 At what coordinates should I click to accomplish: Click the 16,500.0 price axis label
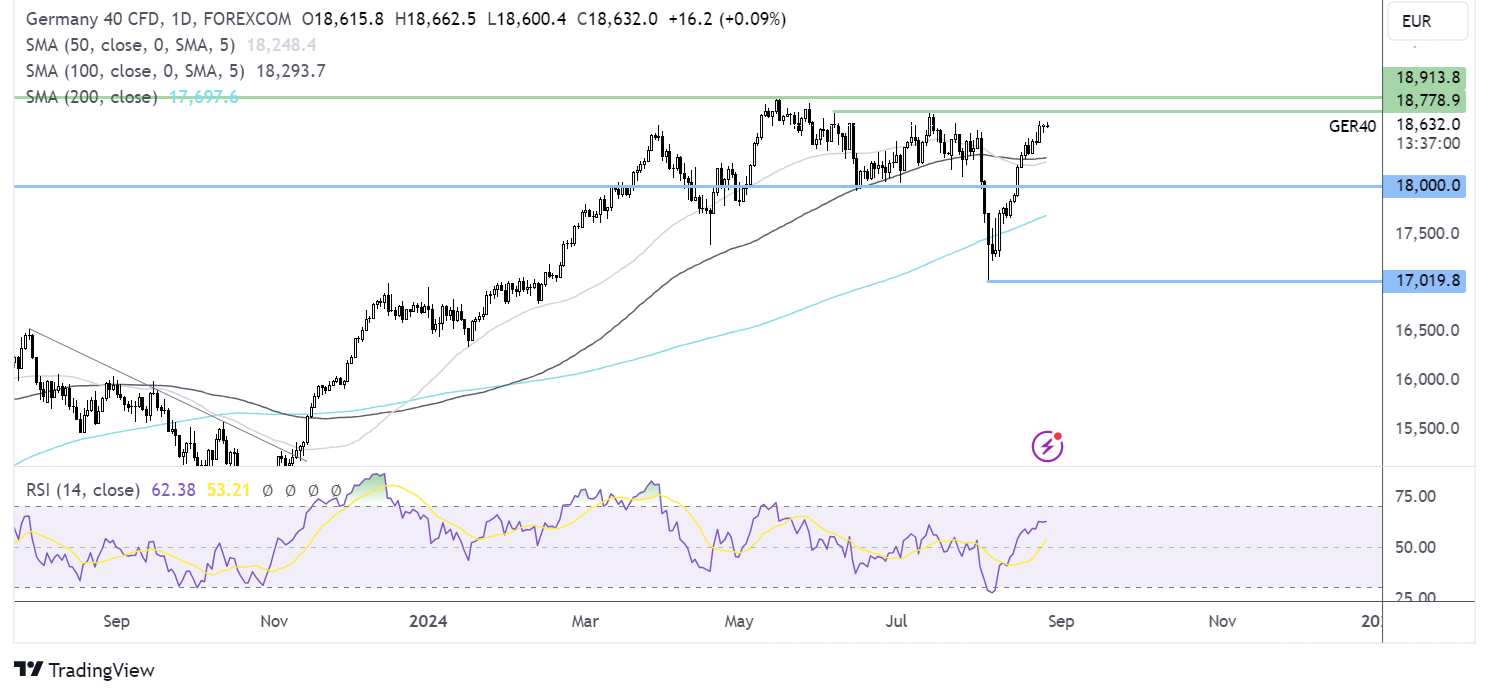click(x=1427, y=331)
